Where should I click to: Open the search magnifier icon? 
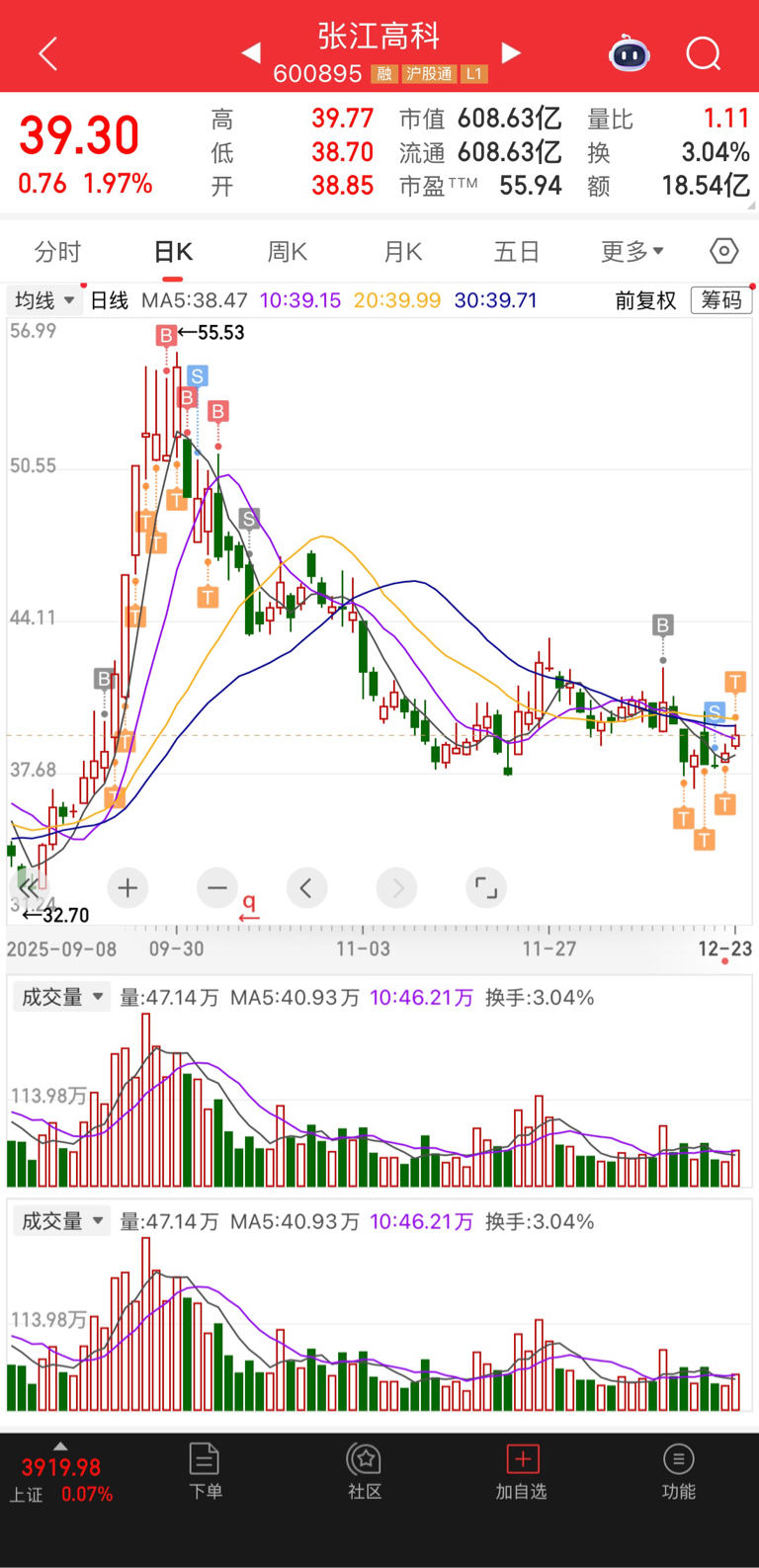[x=704, y=53]
